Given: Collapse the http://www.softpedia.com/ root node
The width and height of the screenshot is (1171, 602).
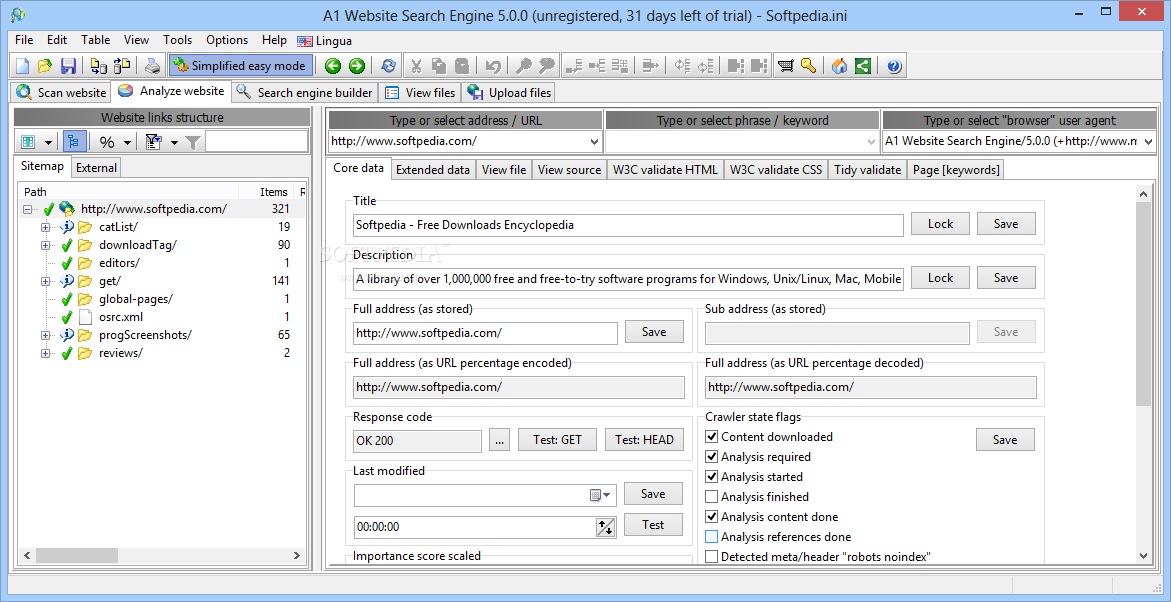Looking at the screenshot, I should [x=28, y=209].
